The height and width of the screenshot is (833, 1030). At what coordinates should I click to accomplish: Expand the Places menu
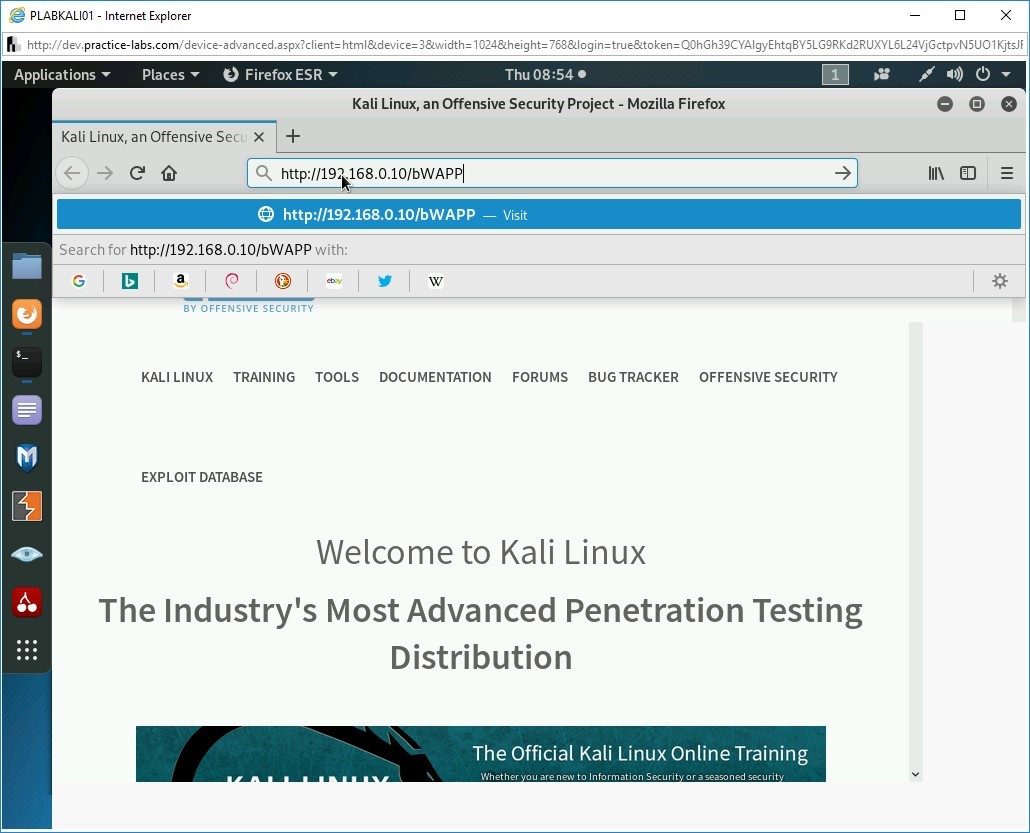[x=170, y=75]
